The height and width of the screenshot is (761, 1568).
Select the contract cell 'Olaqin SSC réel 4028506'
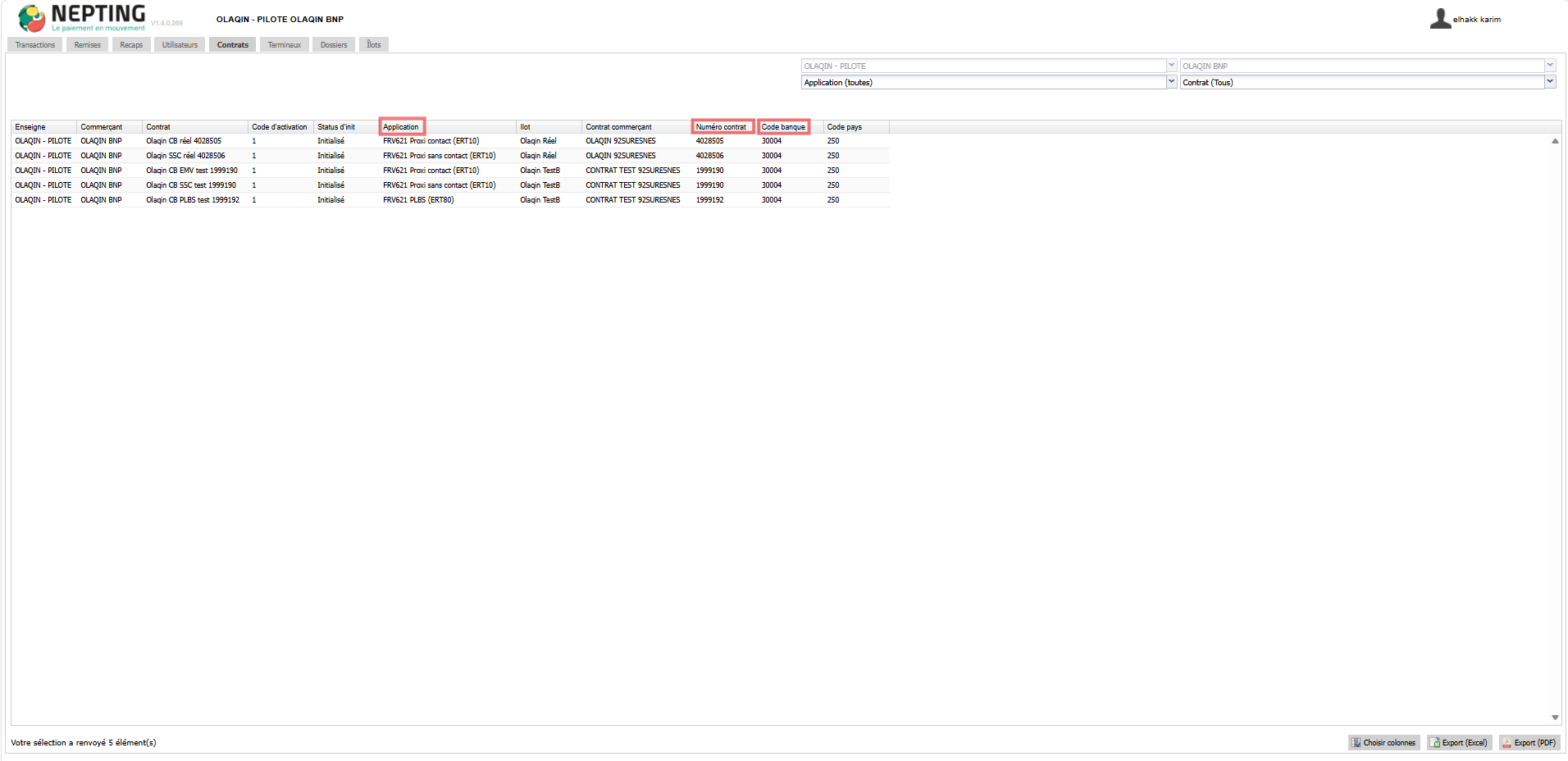[185, 156]
